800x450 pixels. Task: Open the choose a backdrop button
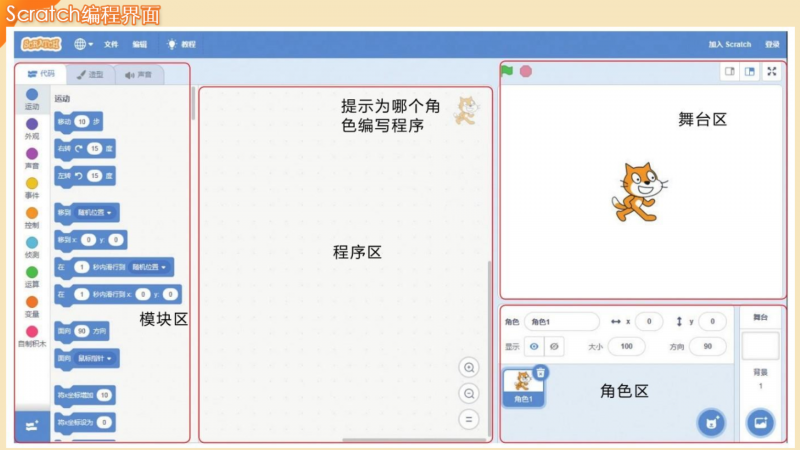760,423
